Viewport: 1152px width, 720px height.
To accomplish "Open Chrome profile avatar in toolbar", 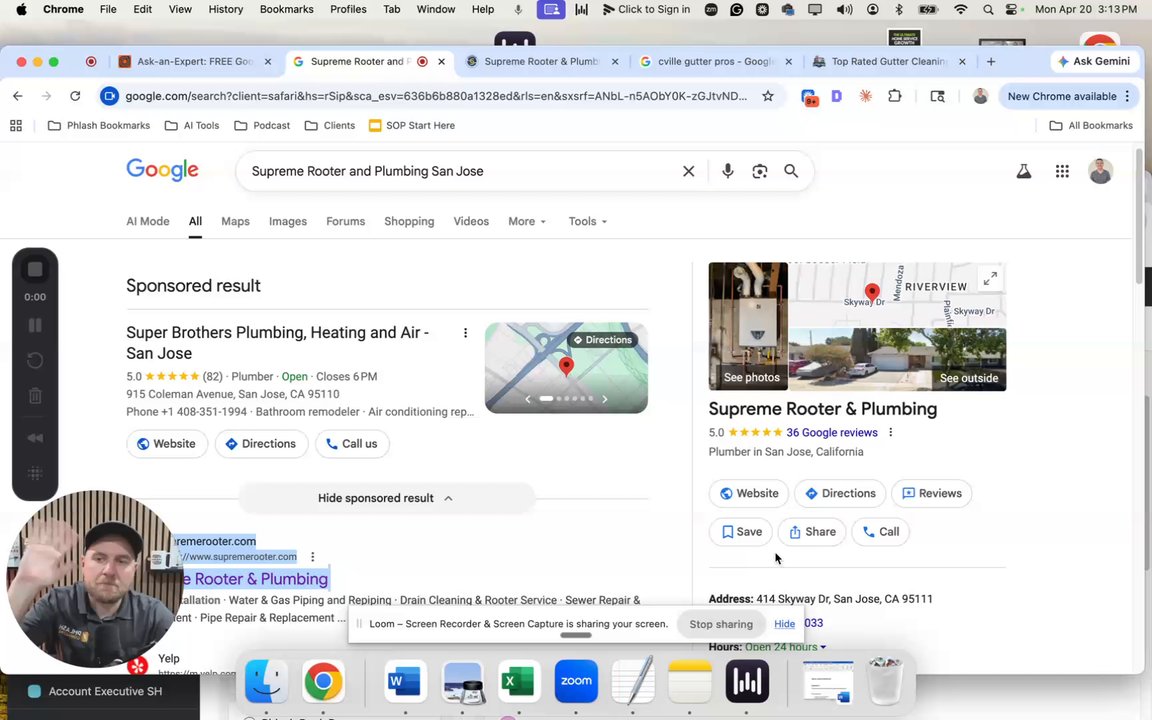I will (980, 96).
